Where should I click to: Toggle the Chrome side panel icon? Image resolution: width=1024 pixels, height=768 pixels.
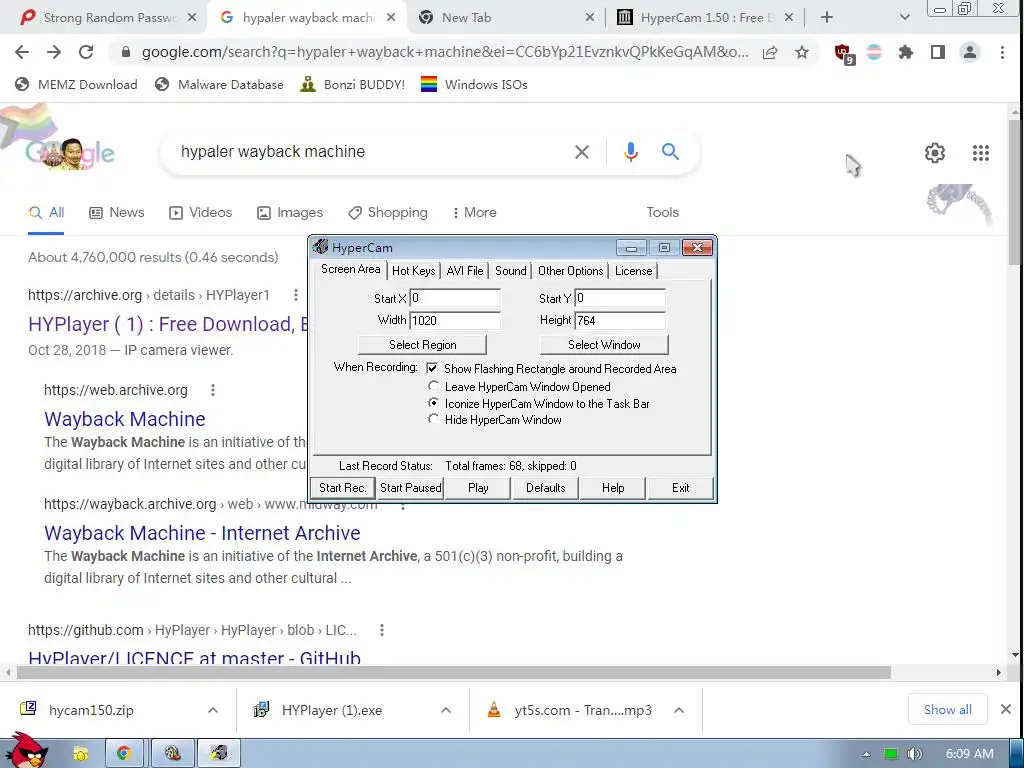point(938,52)
